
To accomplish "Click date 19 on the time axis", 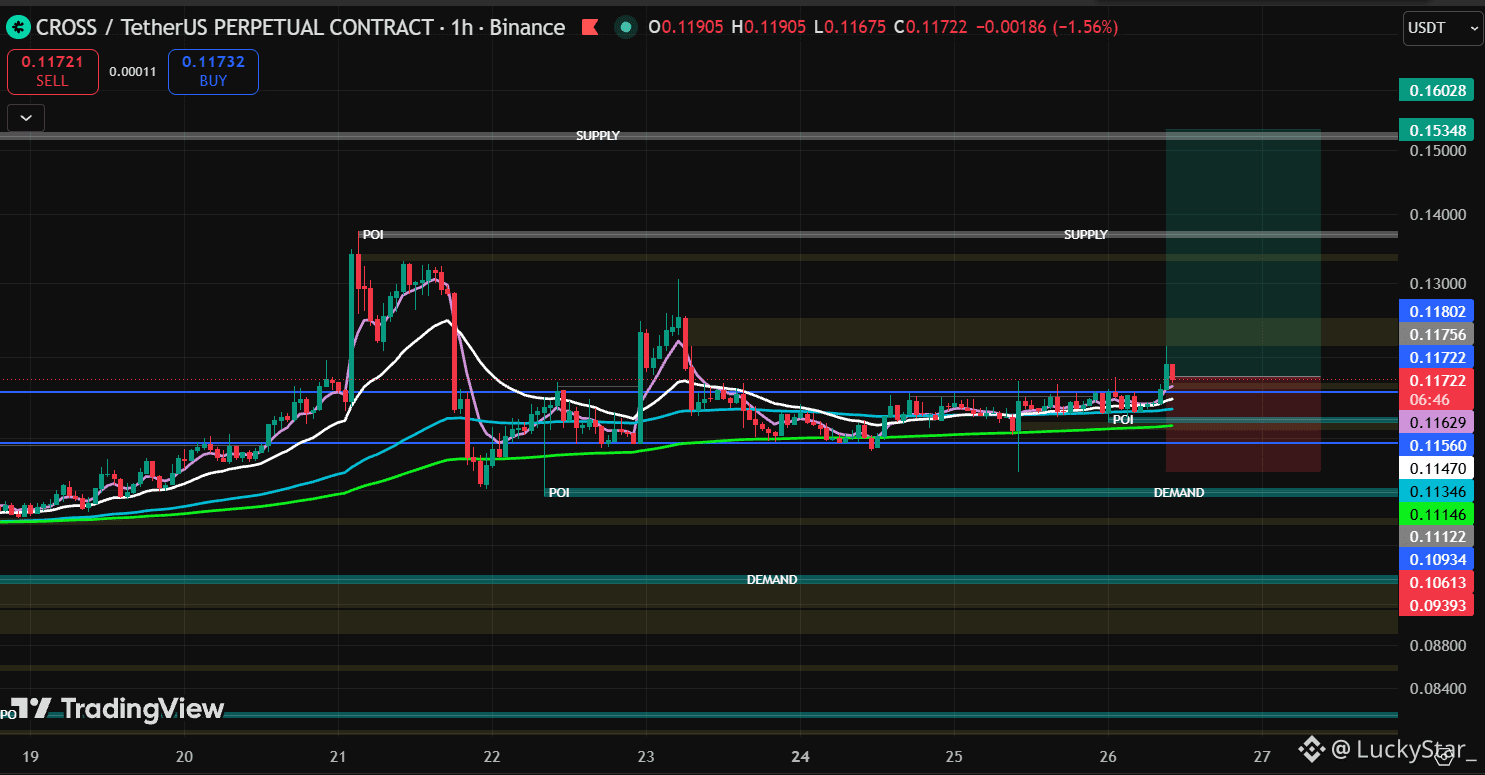I will coord(30,755).
